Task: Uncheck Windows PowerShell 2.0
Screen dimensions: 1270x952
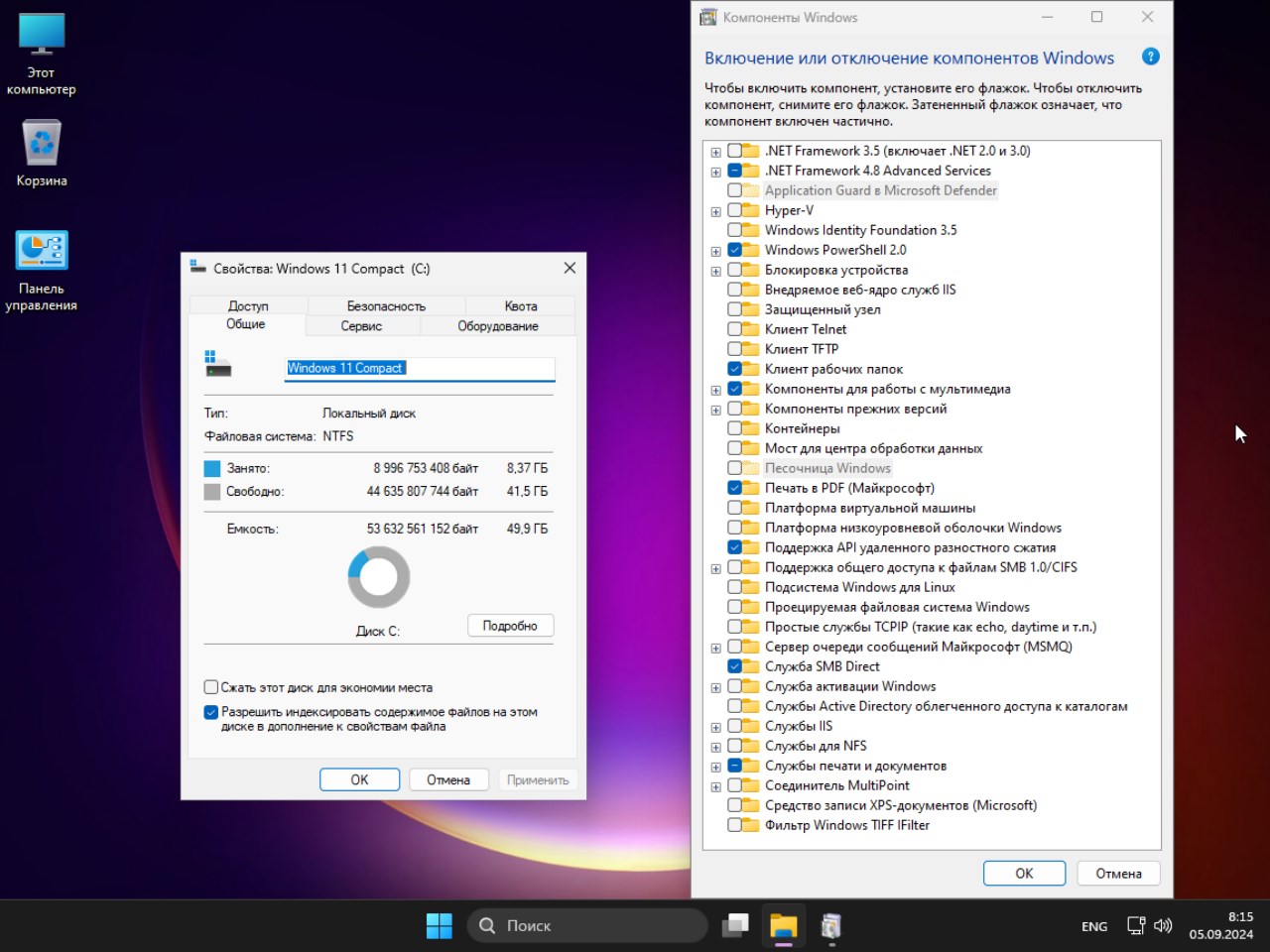Action: click(734, 250)
